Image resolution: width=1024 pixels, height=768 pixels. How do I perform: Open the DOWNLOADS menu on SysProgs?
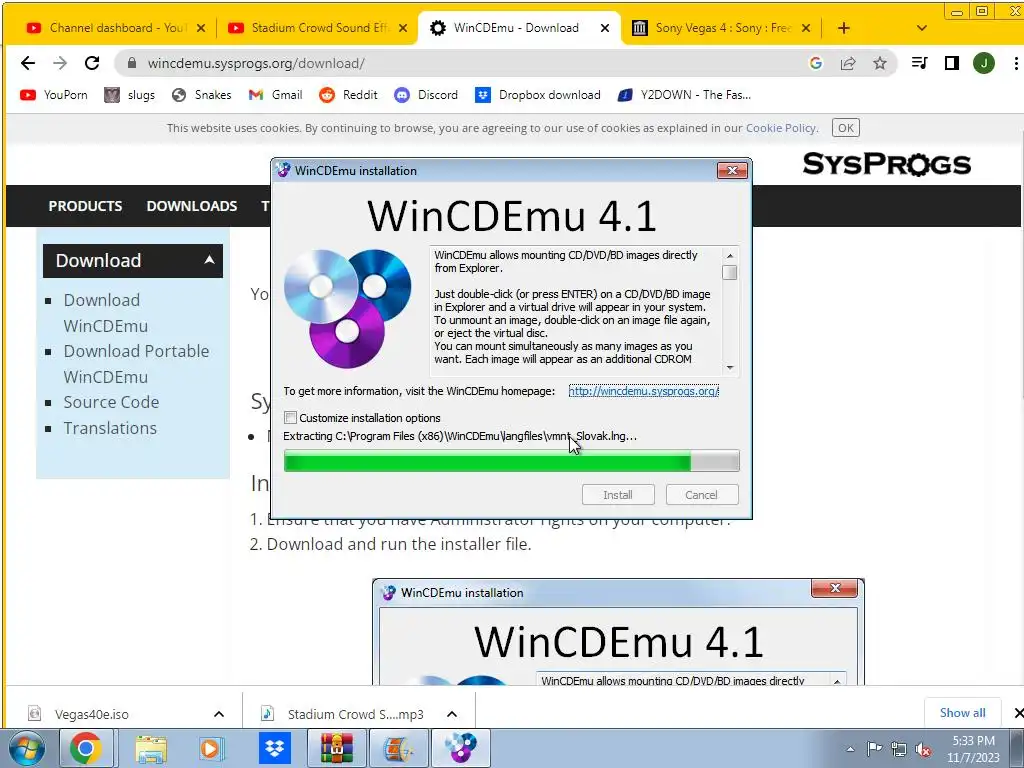[x=192, y=206]
